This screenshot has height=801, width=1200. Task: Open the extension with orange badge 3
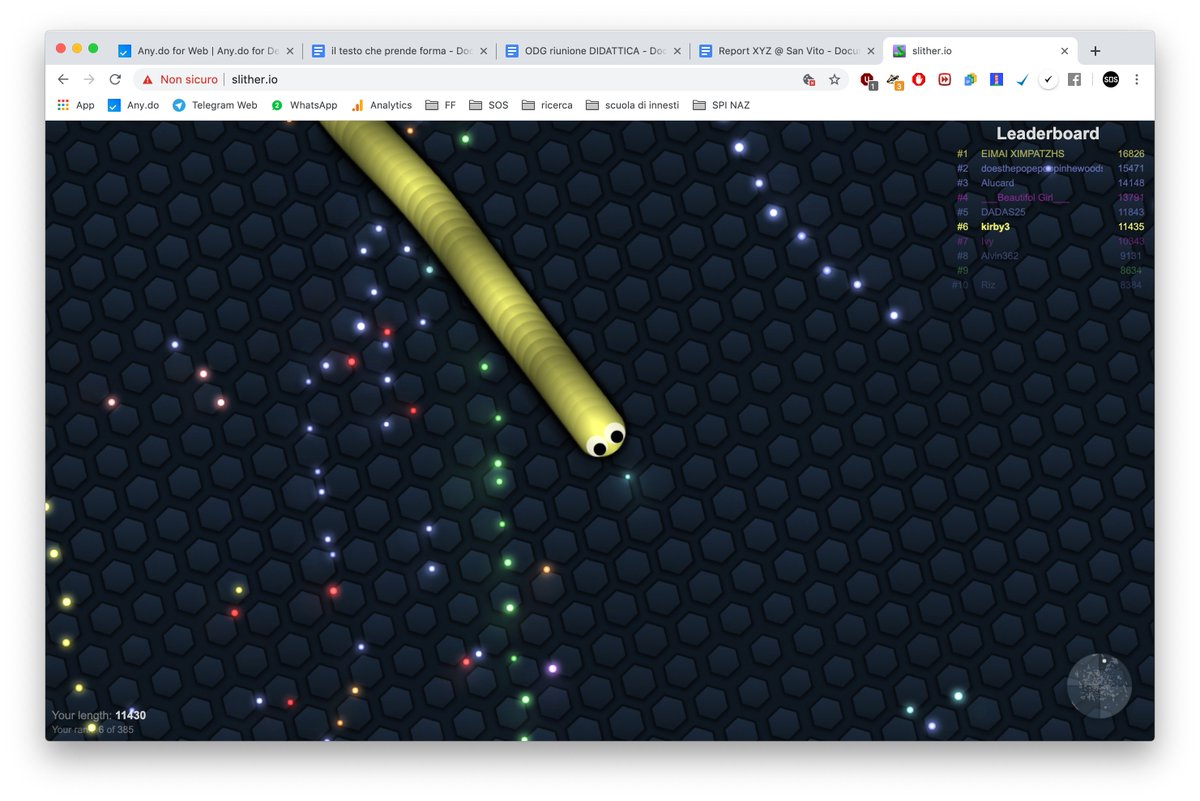(894, 80)
